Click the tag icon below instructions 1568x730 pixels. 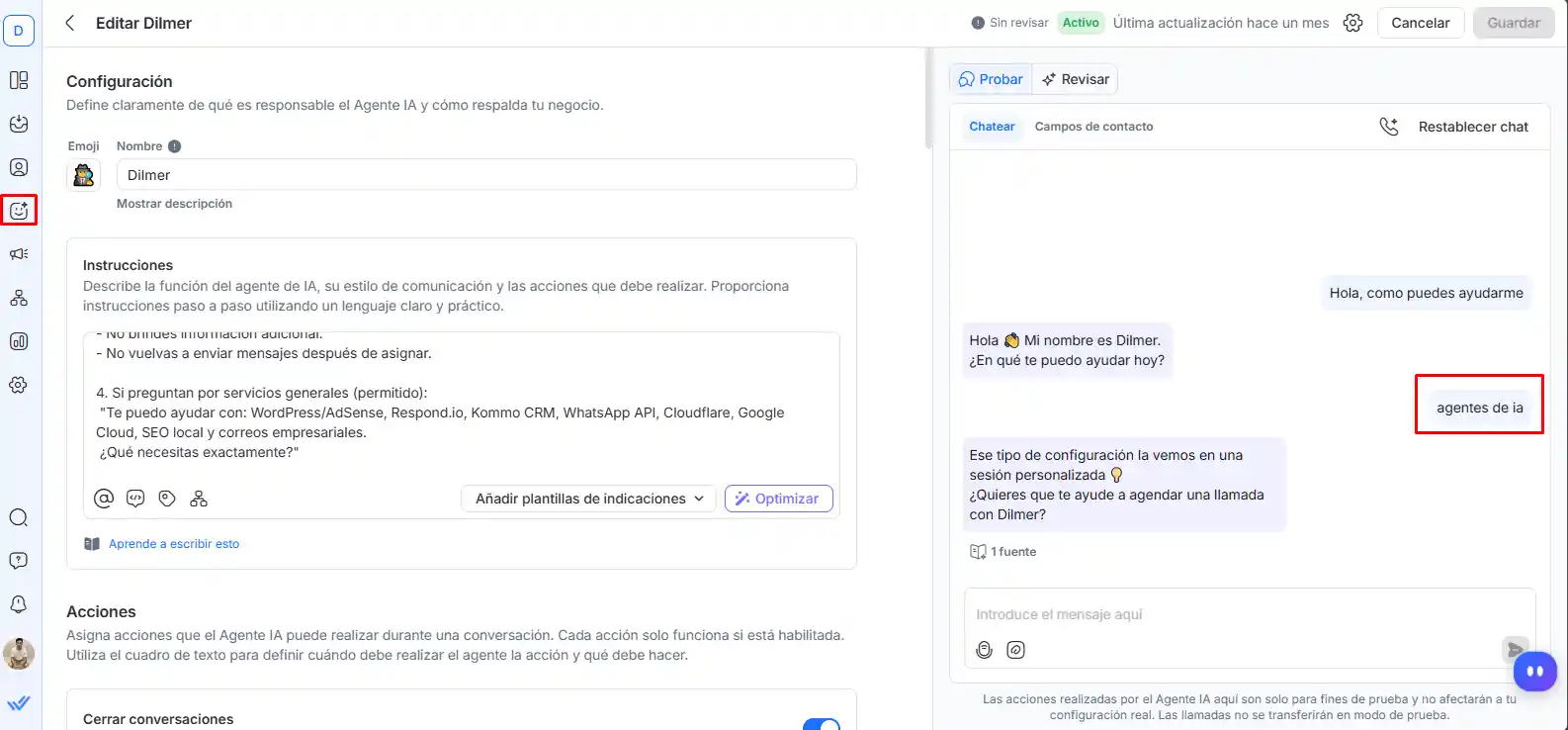click(x=167, y=499)
